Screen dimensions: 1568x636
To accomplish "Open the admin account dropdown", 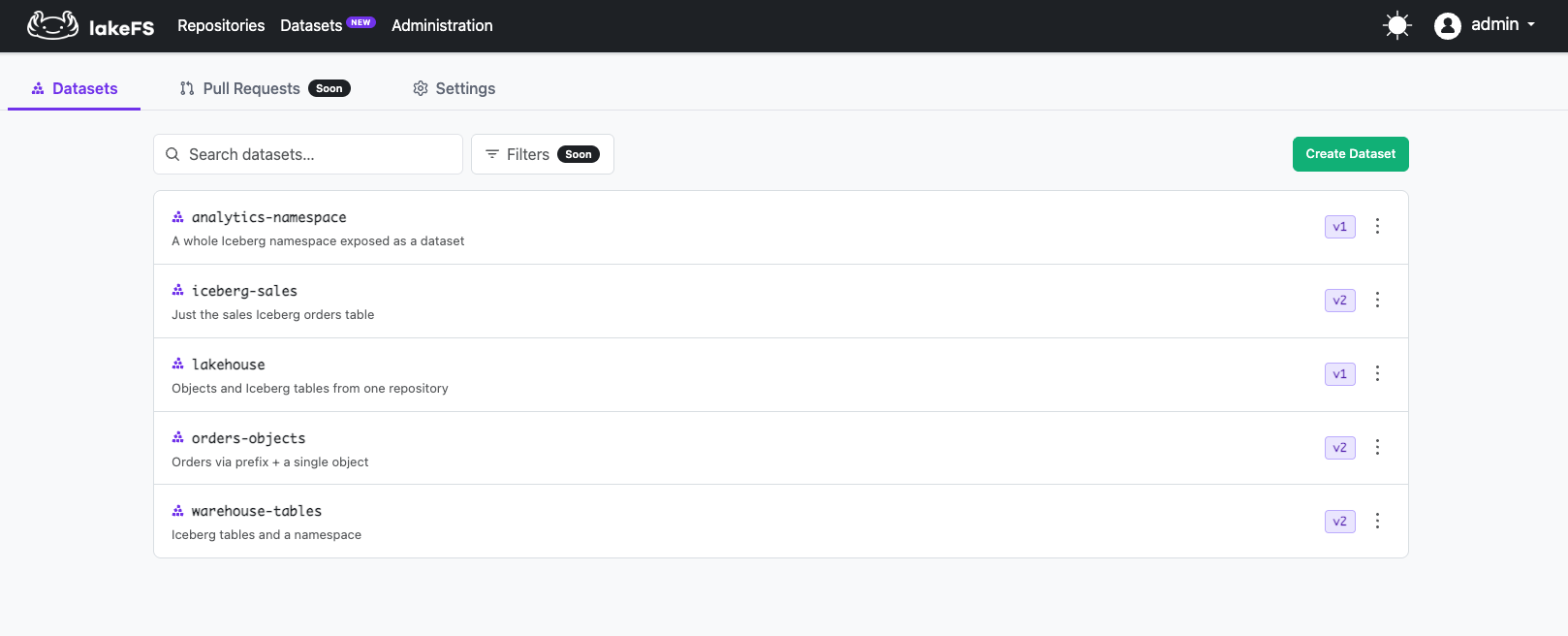I will point(1502,25).
